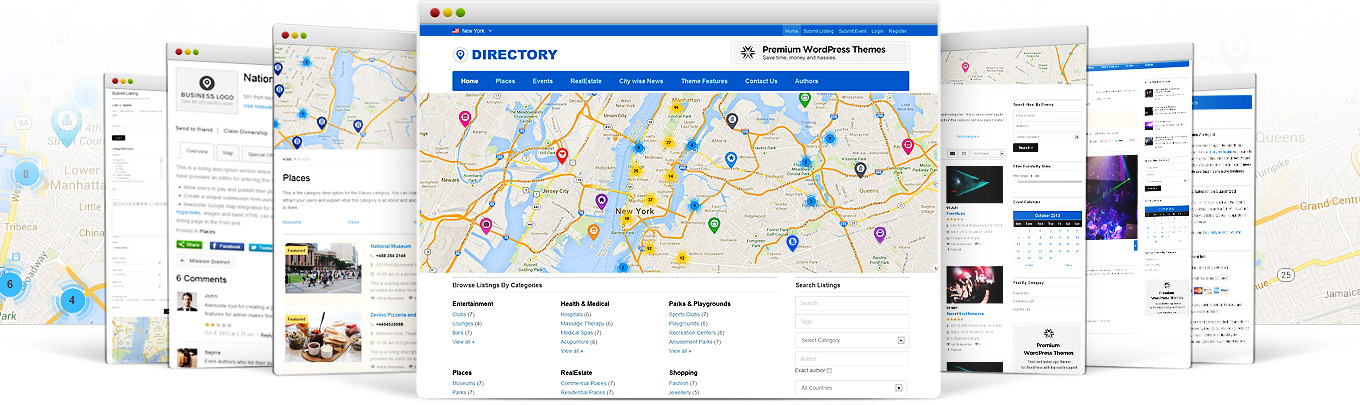Click the red heart map pin
This screenshot has width=1360, height=405.
click(561, 155)
